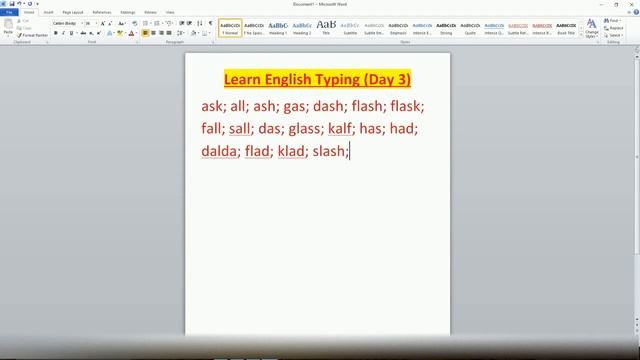Click the Text Effects icon
Viewport: 640px width, 360px height.
(109, 33)
